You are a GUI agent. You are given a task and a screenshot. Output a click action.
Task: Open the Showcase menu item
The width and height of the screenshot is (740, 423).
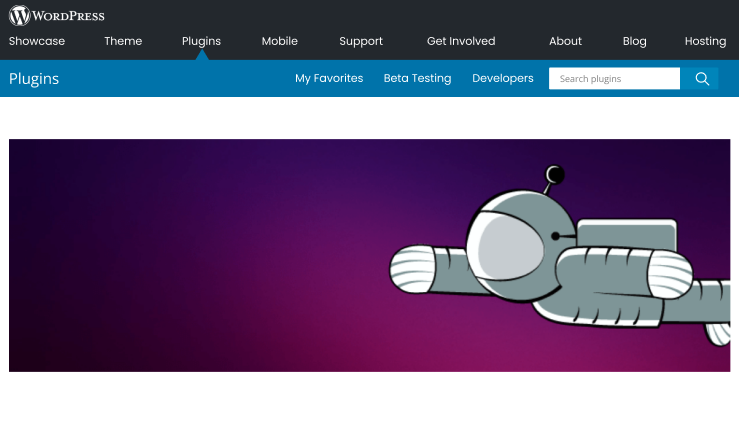37,41
